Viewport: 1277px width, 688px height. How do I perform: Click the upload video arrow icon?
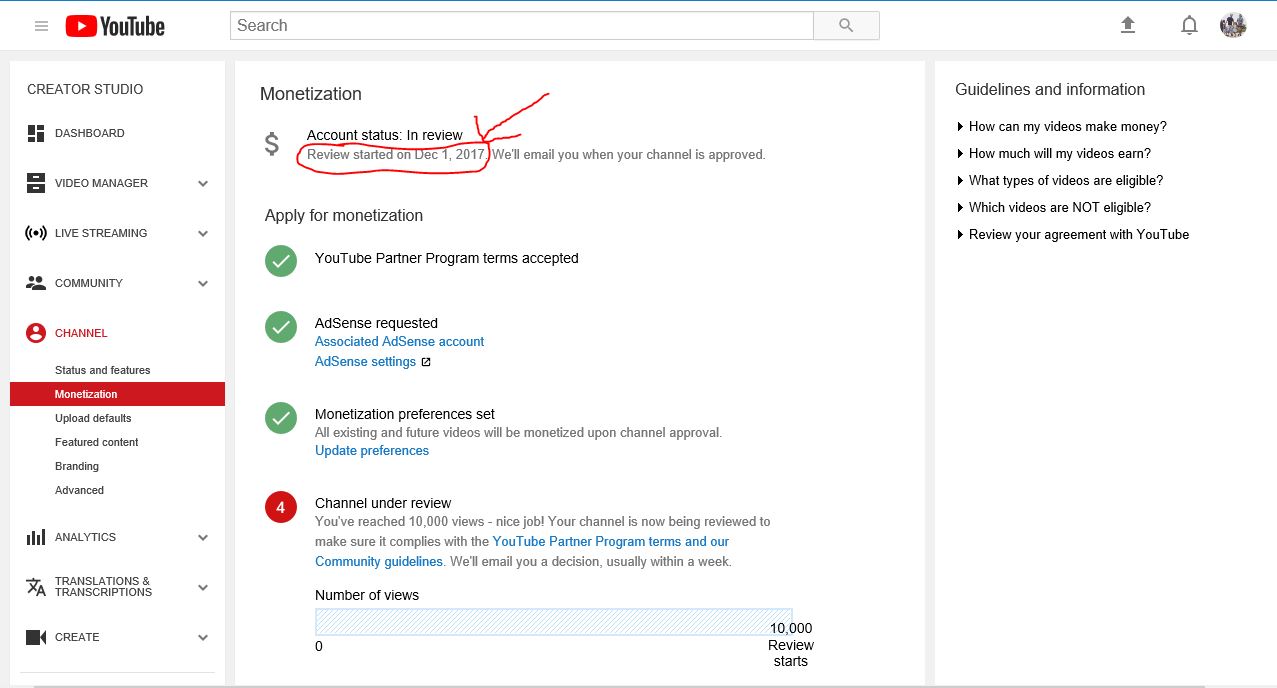[1128, 25]
